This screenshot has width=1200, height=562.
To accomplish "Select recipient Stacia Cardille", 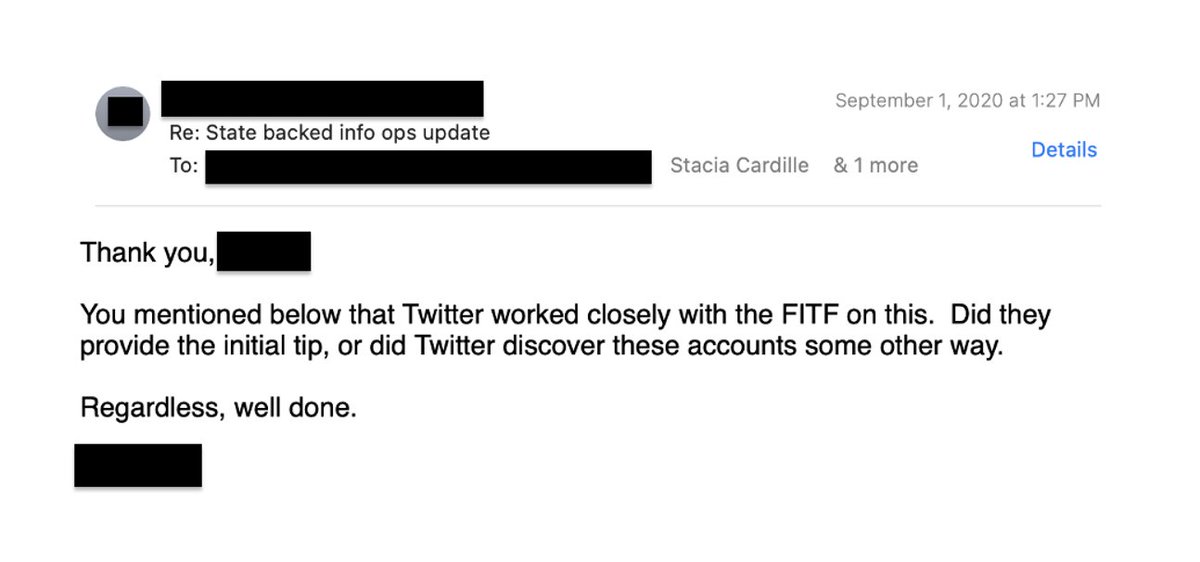I will pyautogui.click(x=739, y=166).
